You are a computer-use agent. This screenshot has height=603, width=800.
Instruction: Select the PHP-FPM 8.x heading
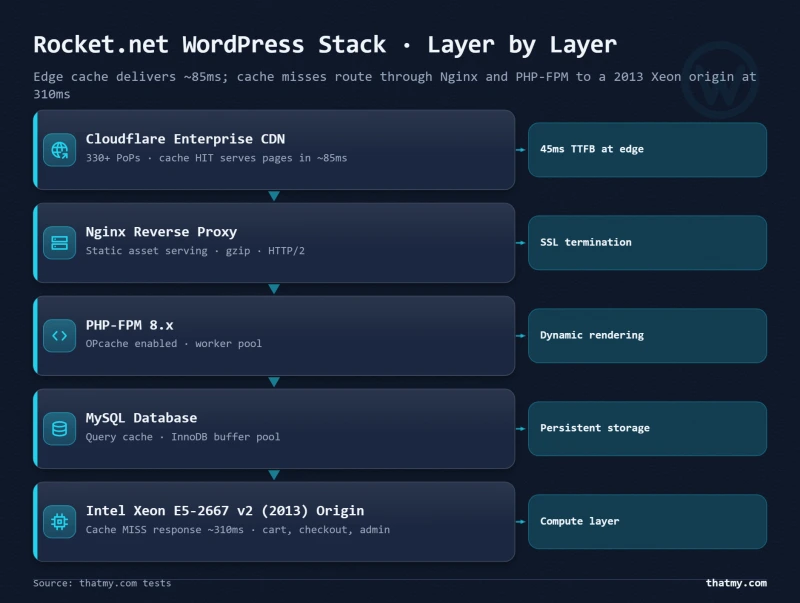130,325
